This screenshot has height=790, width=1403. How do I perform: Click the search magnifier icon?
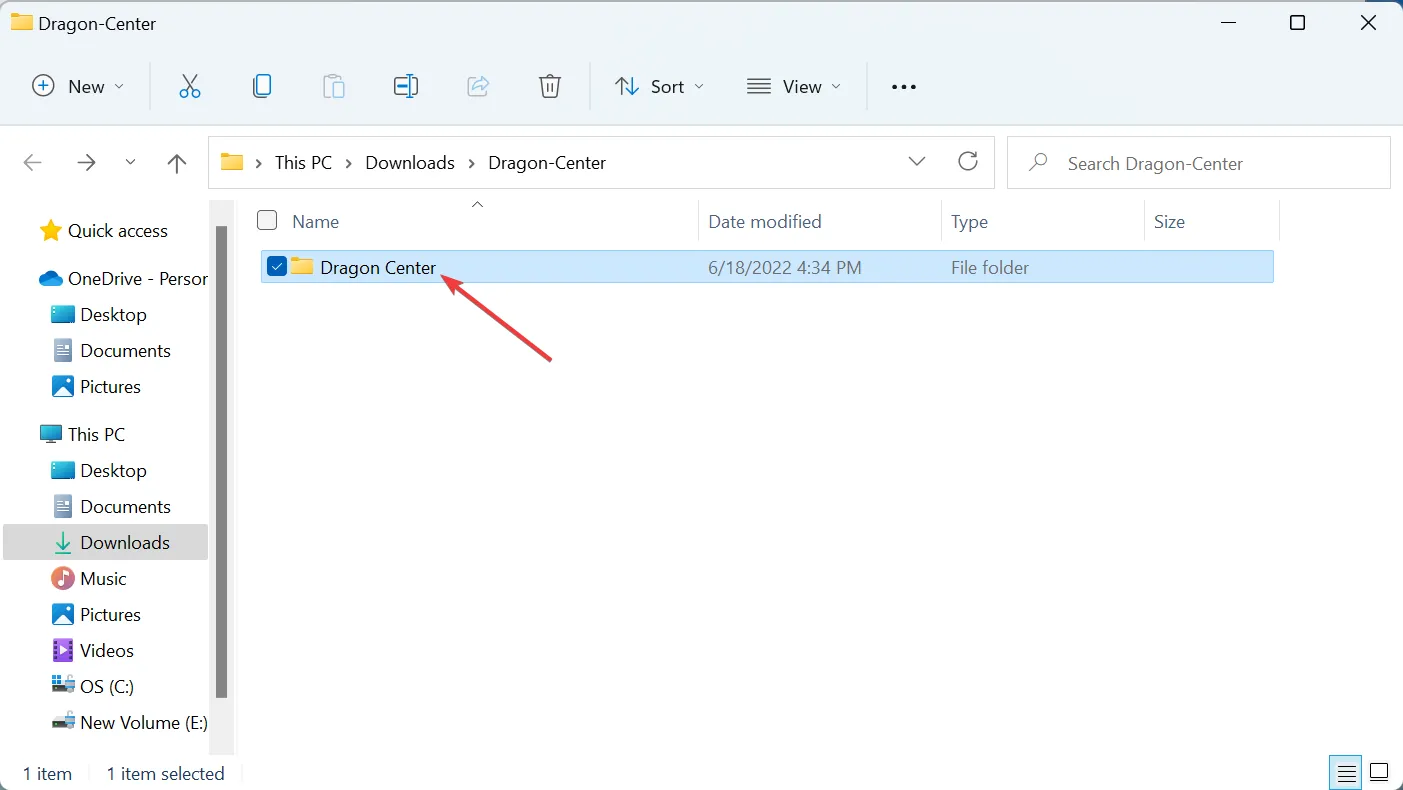1038,163
